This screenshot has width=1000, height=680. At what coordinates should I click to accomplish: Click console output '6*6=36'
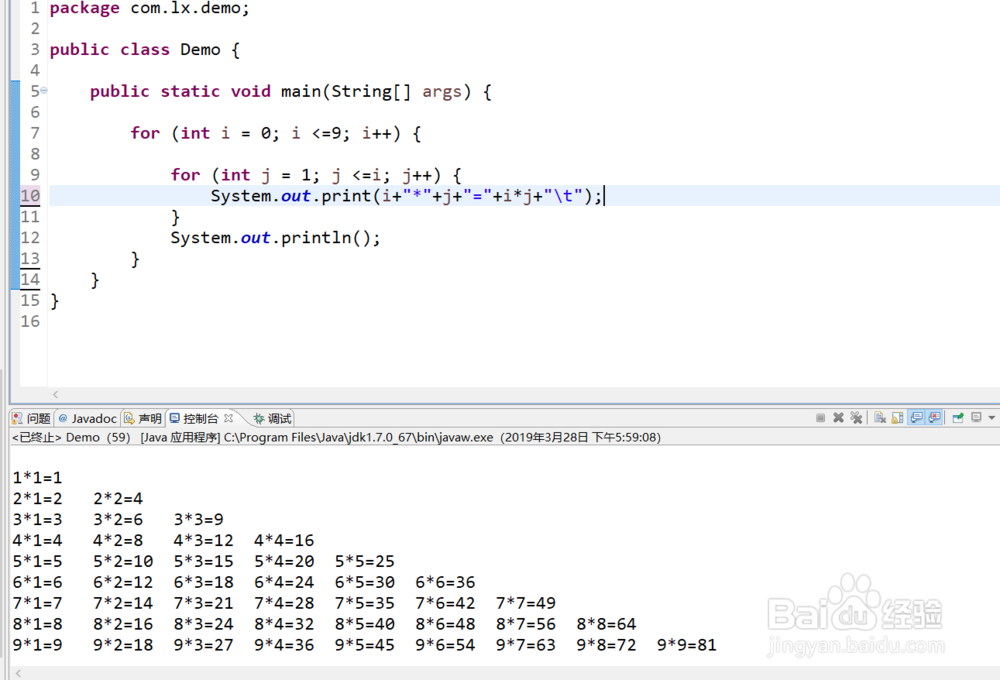coord(445,583)
